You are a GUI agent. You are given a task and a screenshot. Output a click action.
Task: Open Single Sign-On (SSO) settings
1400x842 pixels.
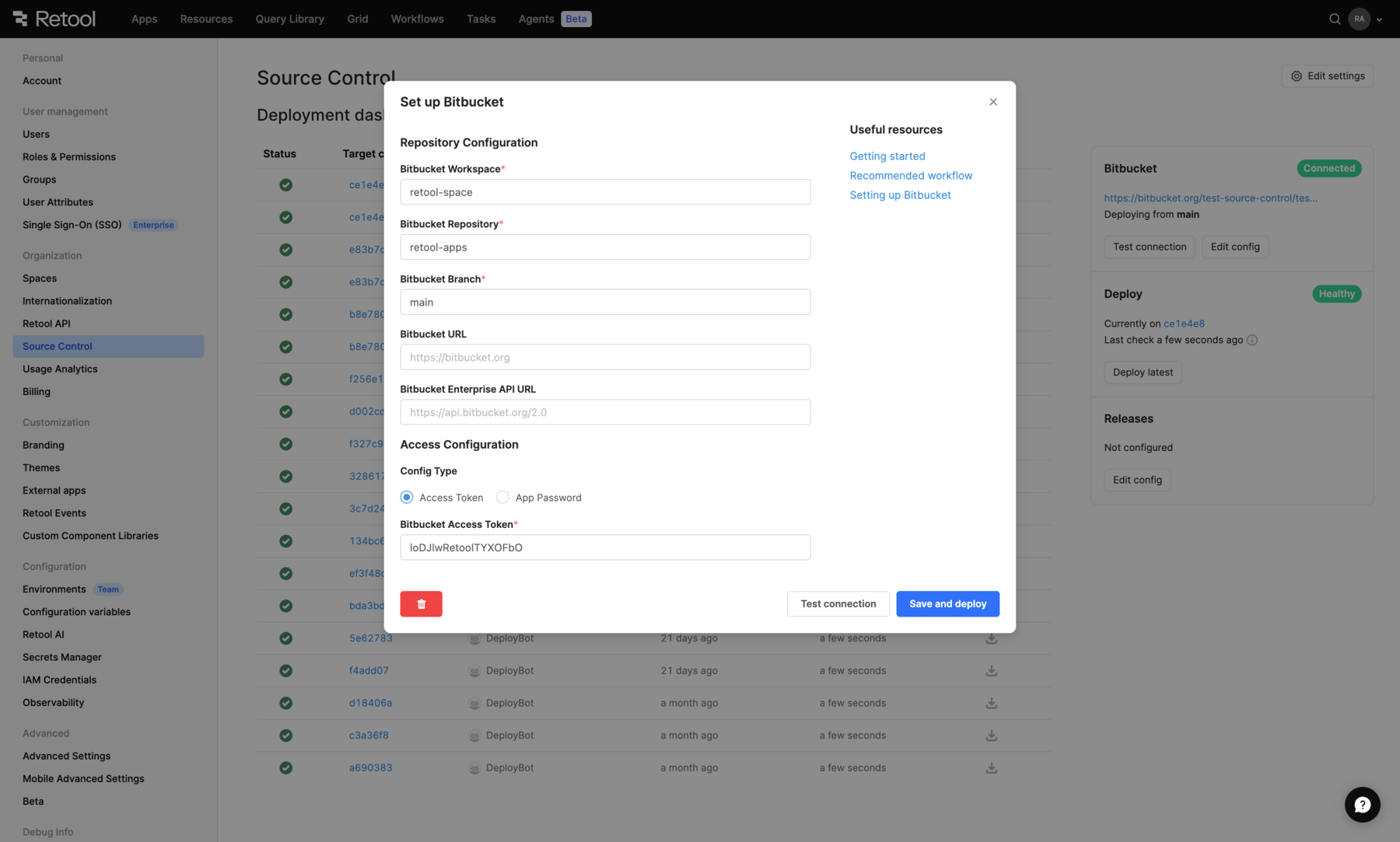[72, 225]
